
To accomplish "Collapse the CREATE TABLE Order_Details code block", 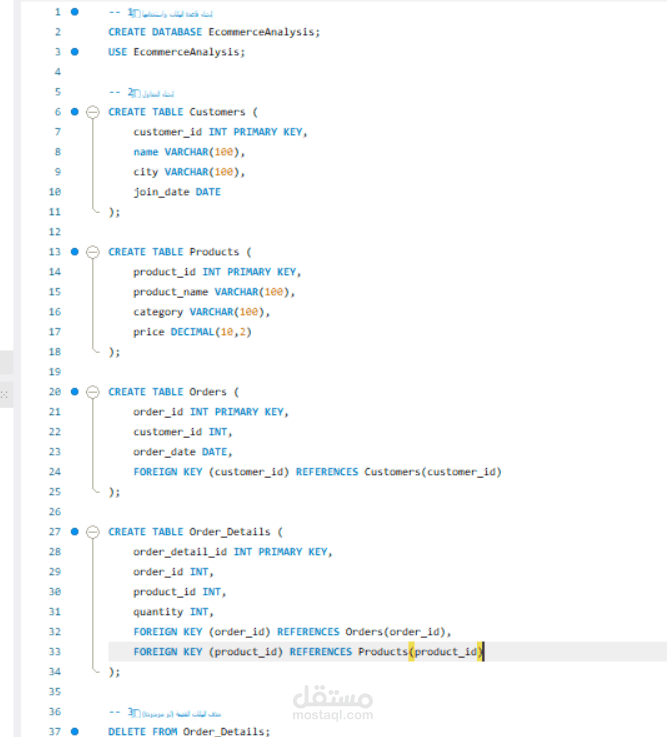I will click(x=93, y=532).
